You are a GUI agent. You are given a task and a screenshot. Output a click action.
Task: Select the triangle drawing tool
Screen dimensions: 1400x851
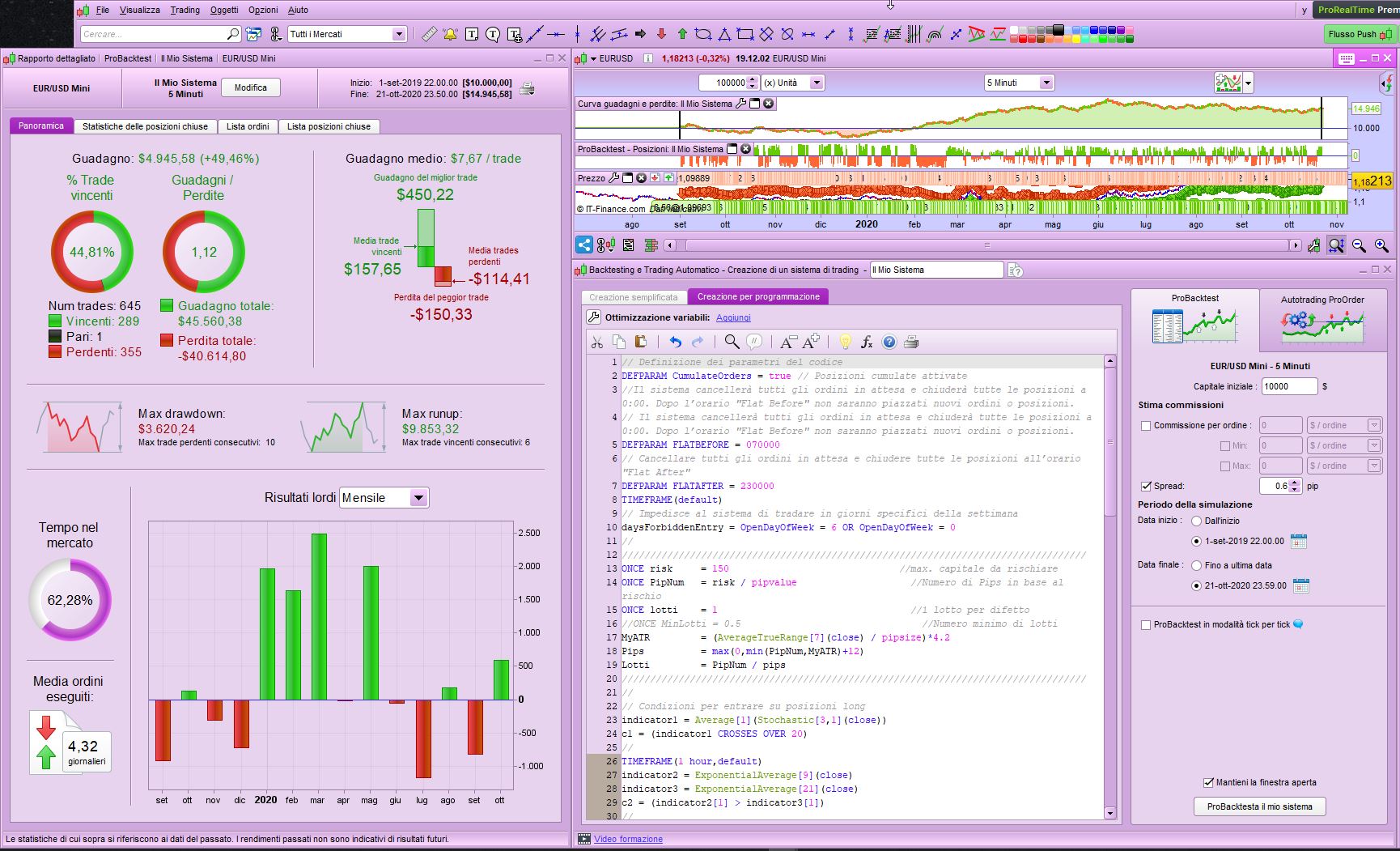(724, 34)
